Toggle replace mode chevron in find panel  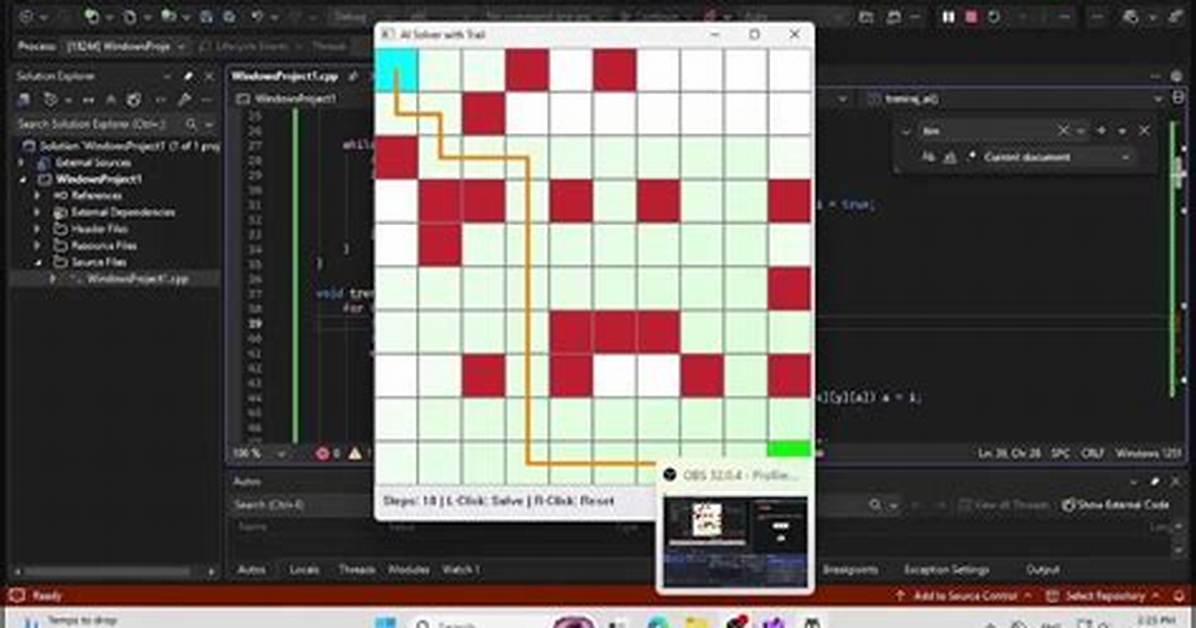pyautogui.click(x=906, y=131)
